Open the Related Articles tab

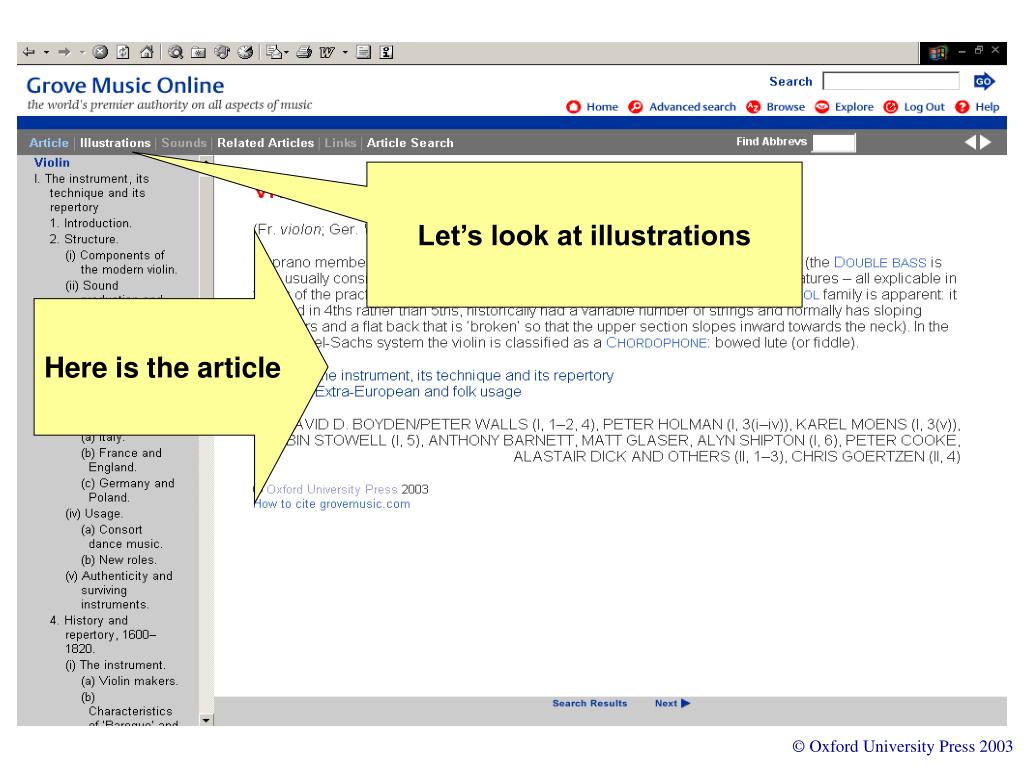(x=265, y=142)
